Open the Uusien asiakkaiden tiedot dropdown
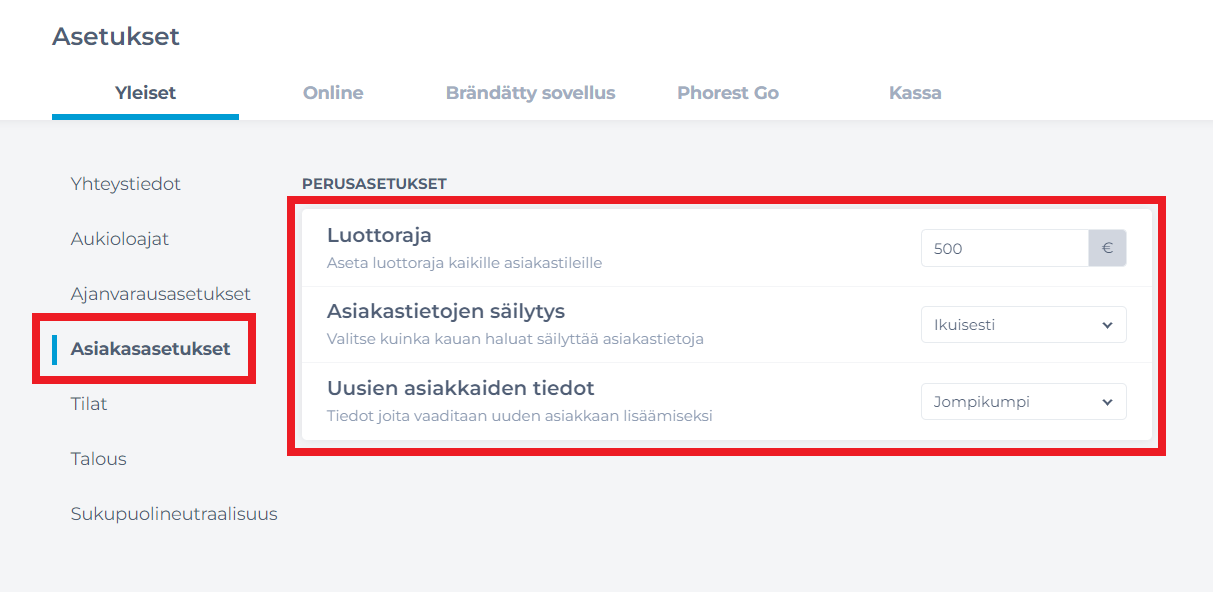 click(x=1023, y=402)
